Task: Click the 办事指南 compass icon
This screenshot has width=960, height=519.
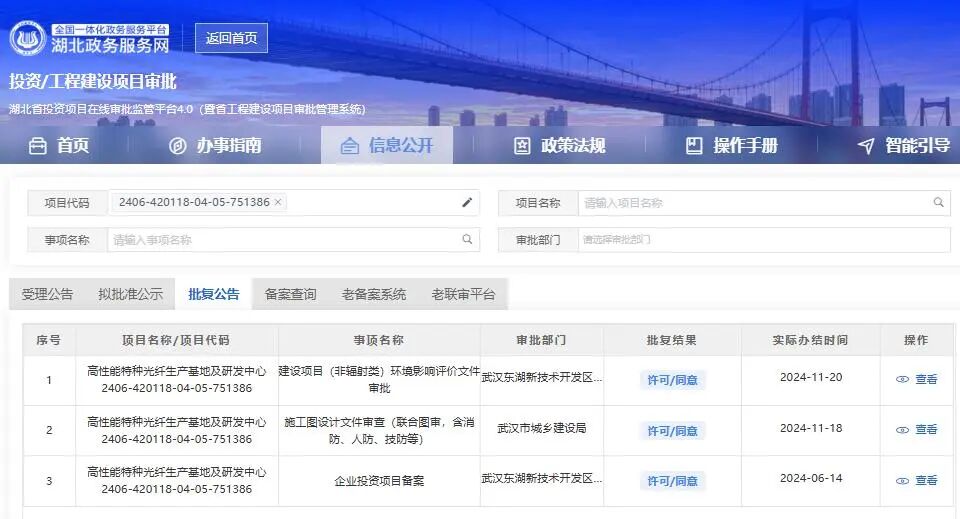Action: (178, 146)
